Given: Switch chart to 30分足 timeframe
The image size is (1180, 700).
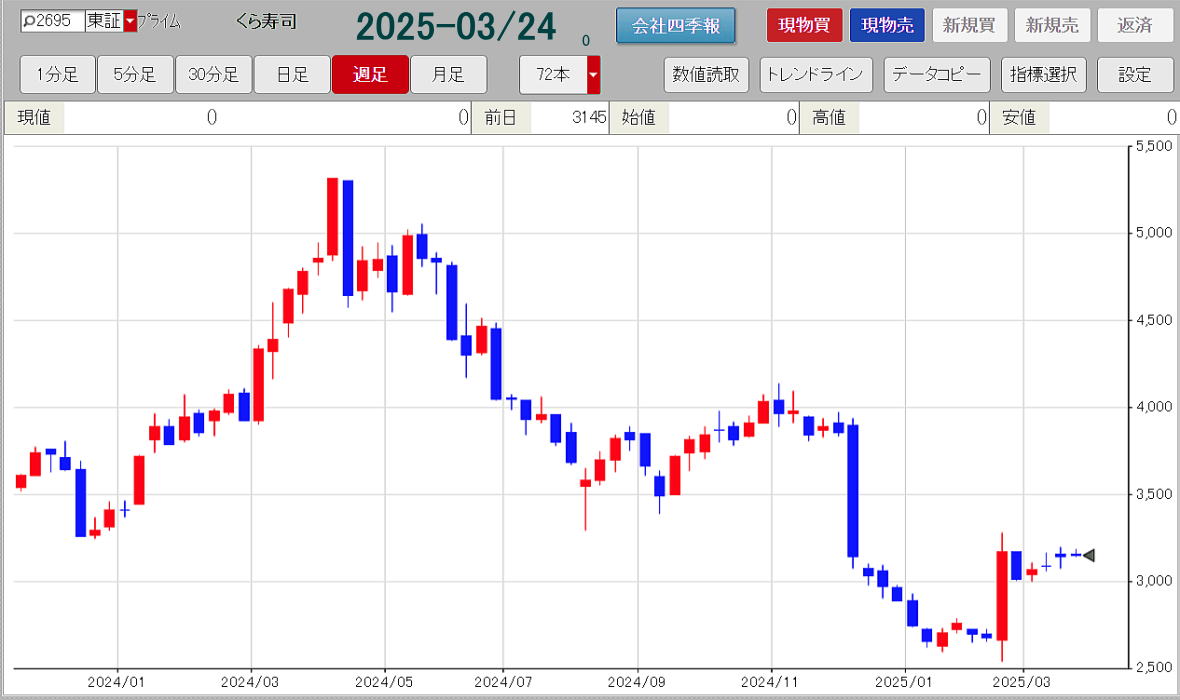Looking at the screenshot, I should point(214,75).
